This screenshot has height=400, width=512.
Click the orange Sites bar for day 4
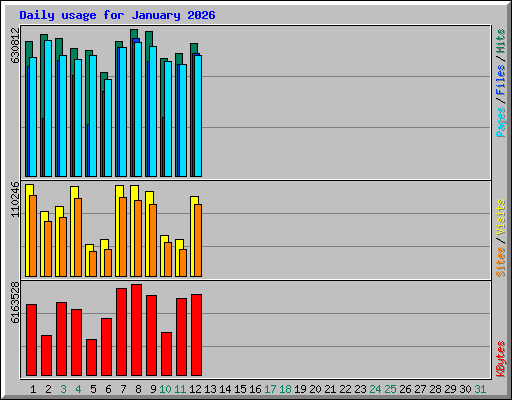click(78, 237)
